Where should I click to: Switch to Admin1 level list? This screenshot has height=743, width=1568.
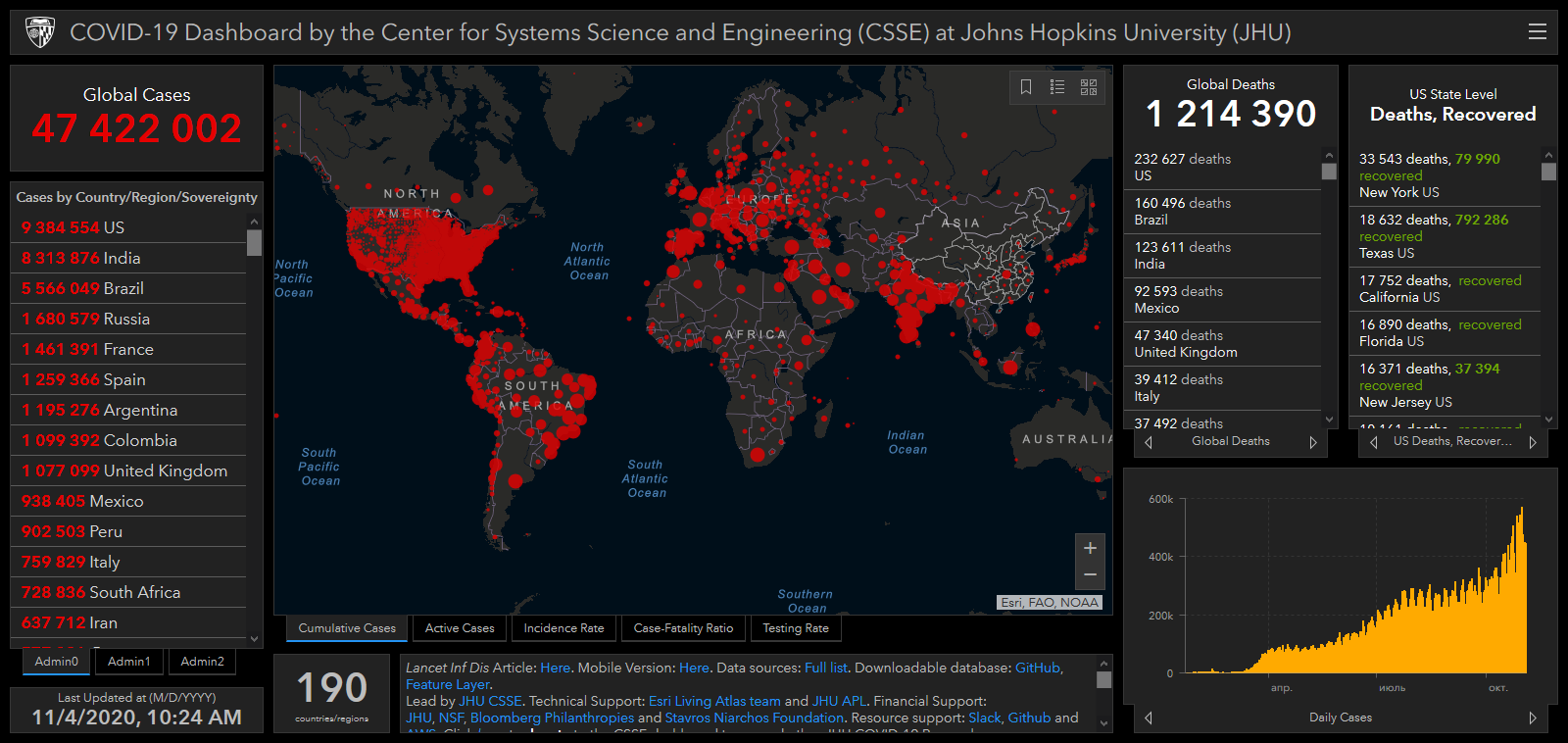[129, 662]
